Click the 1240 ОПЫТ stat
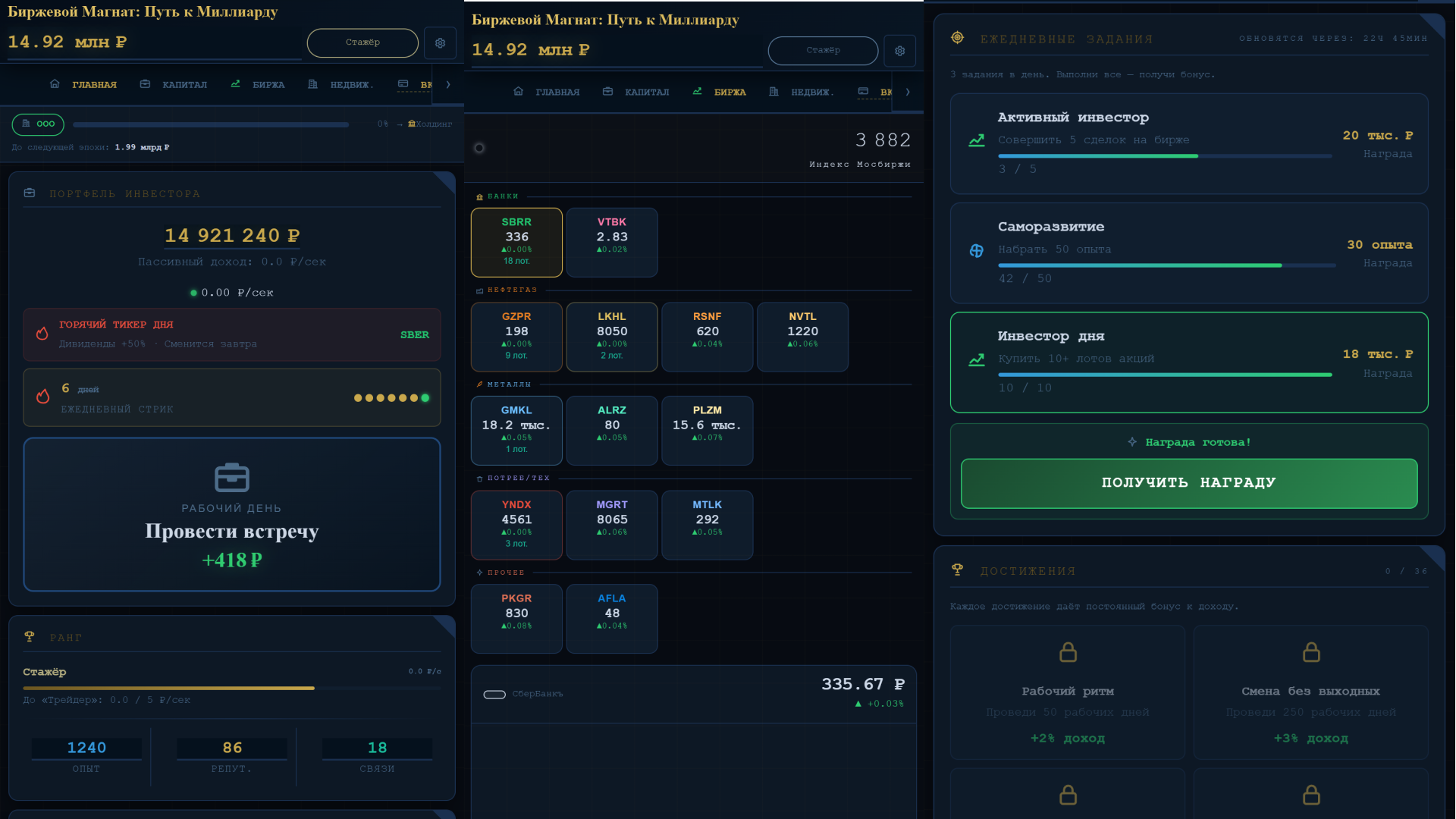The image size is (1456, 819). point(86,757)
